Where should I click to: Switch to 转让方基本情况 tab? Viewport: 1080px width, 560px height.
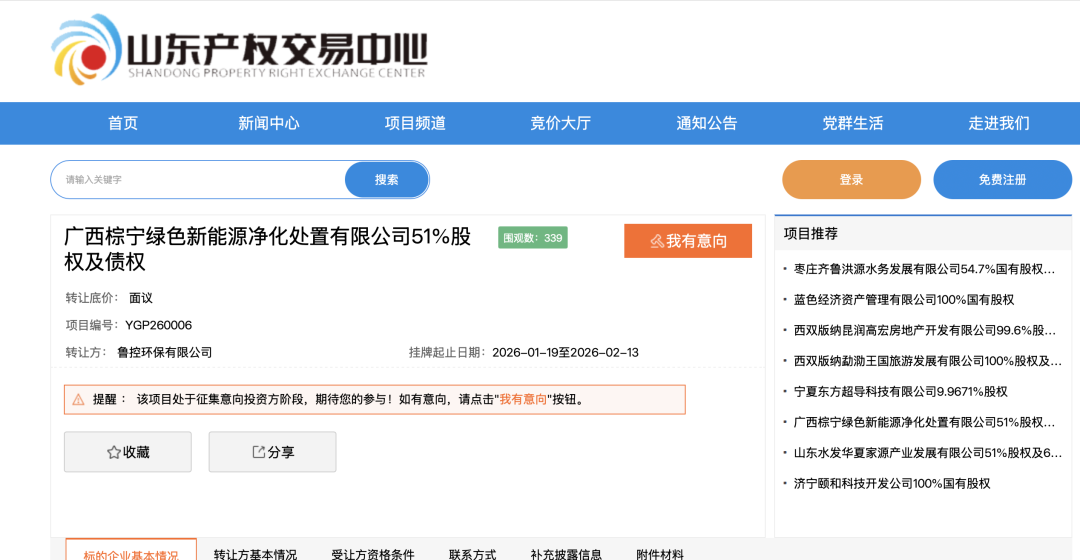(x=256, y=554)
